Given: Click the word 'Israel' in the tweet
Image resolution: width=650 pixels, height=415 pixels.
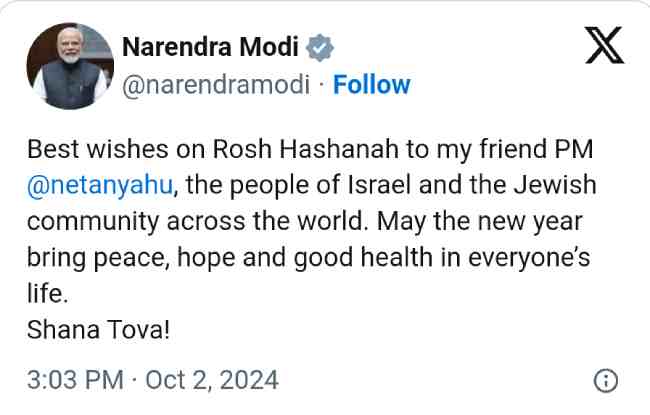Looking at the screenshot, I should [x=379, y=184].
